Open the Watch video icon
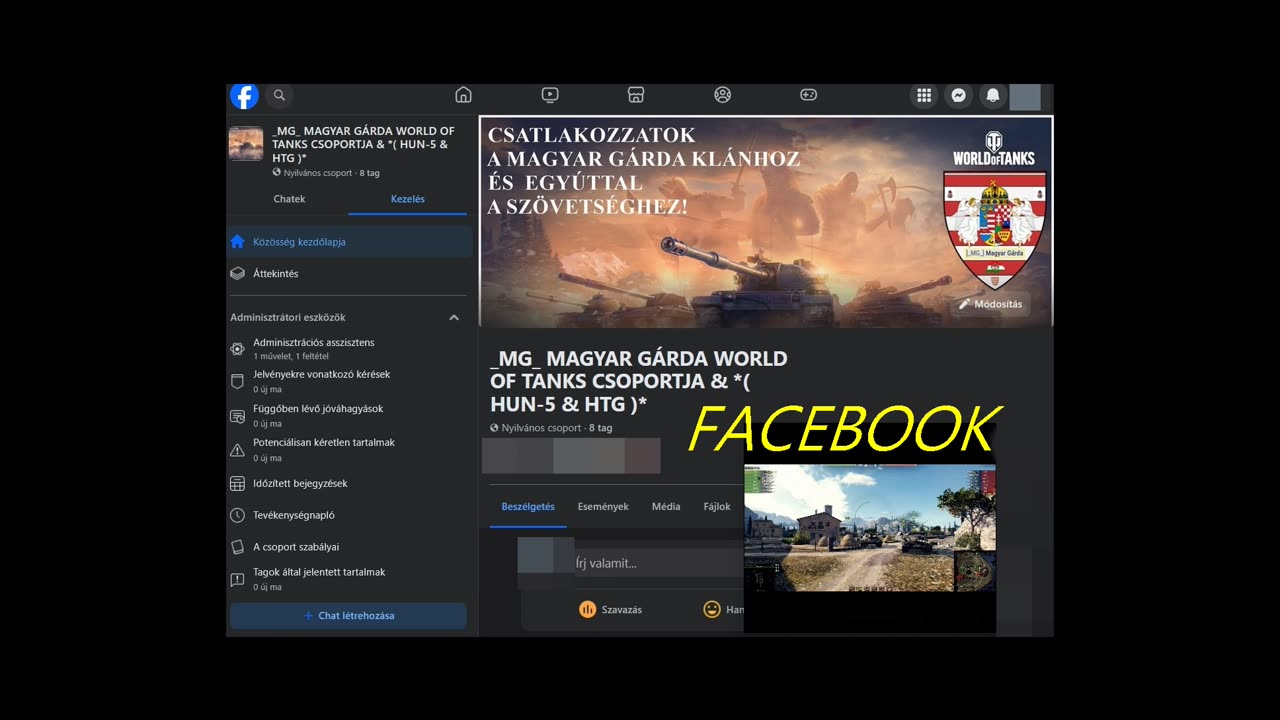 point(550,95)
